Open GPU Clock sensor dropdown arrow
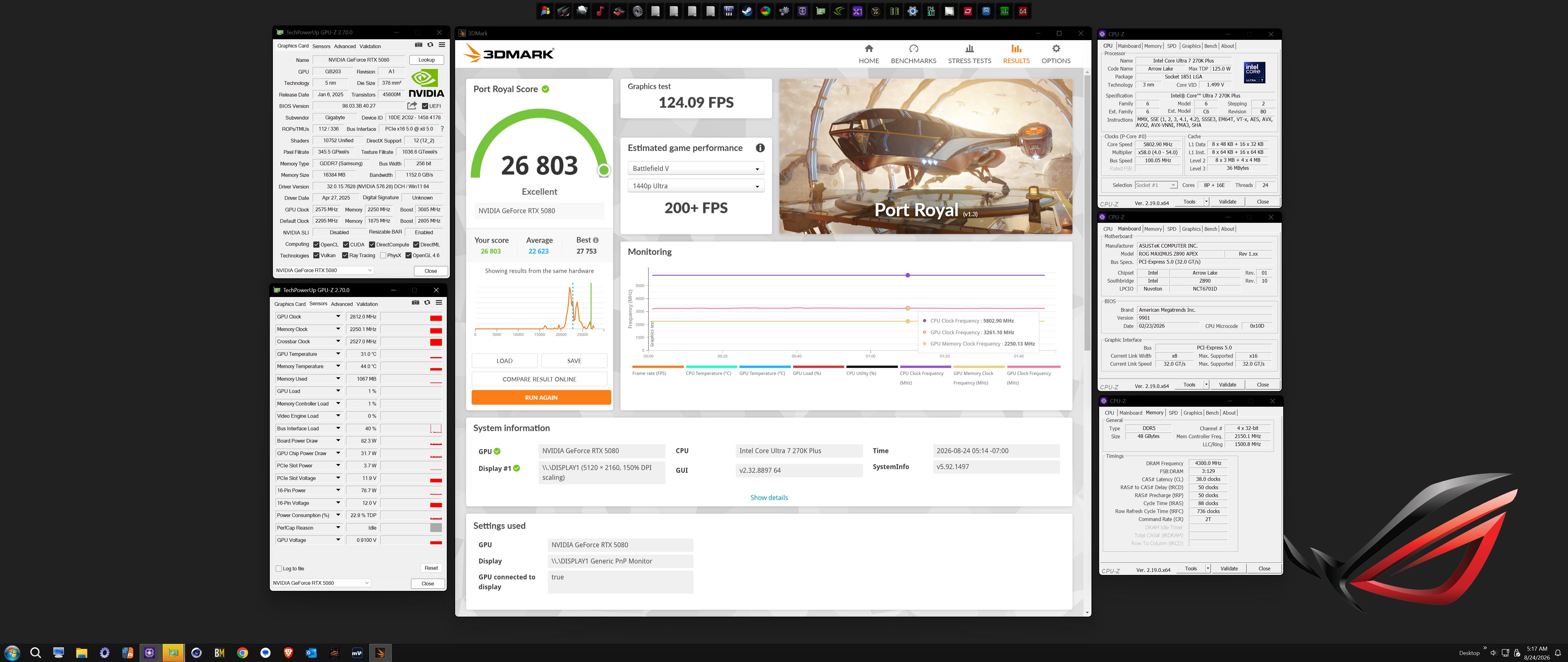The height and width of the screenshot is (662, 1568). point(338,317)
